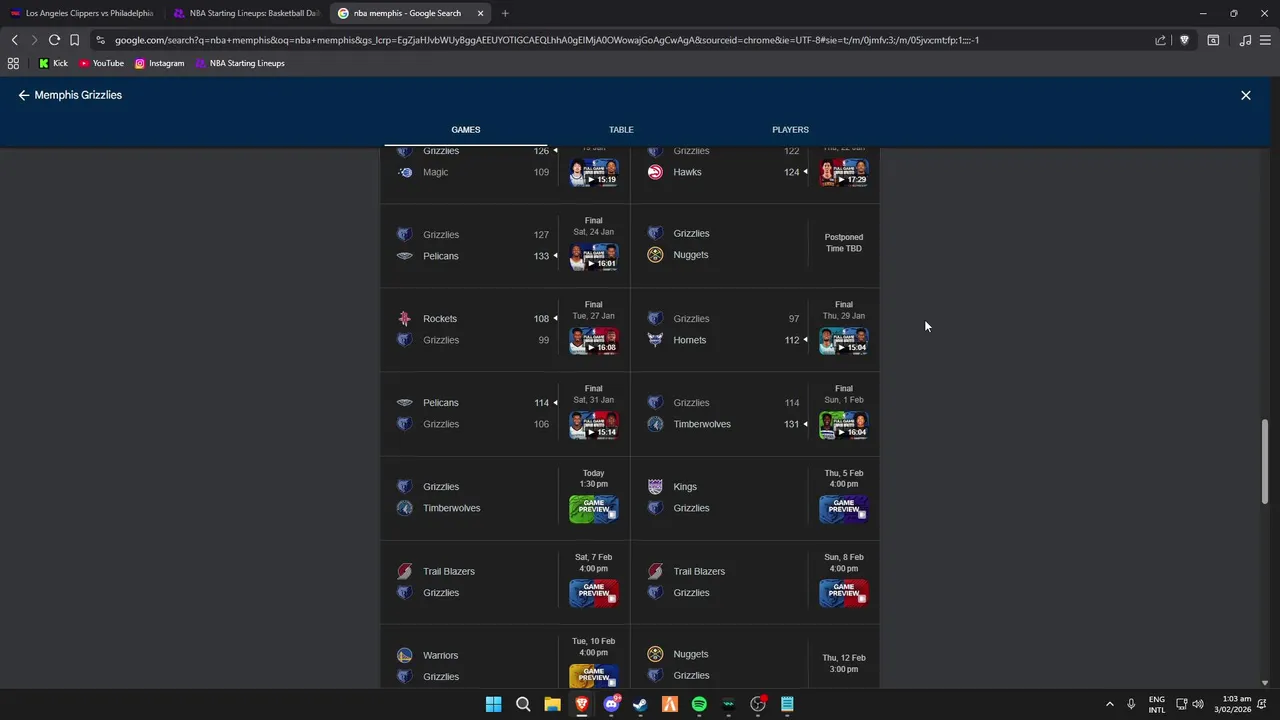Click the Atlanta Hawks team logo

pos(655,172)
